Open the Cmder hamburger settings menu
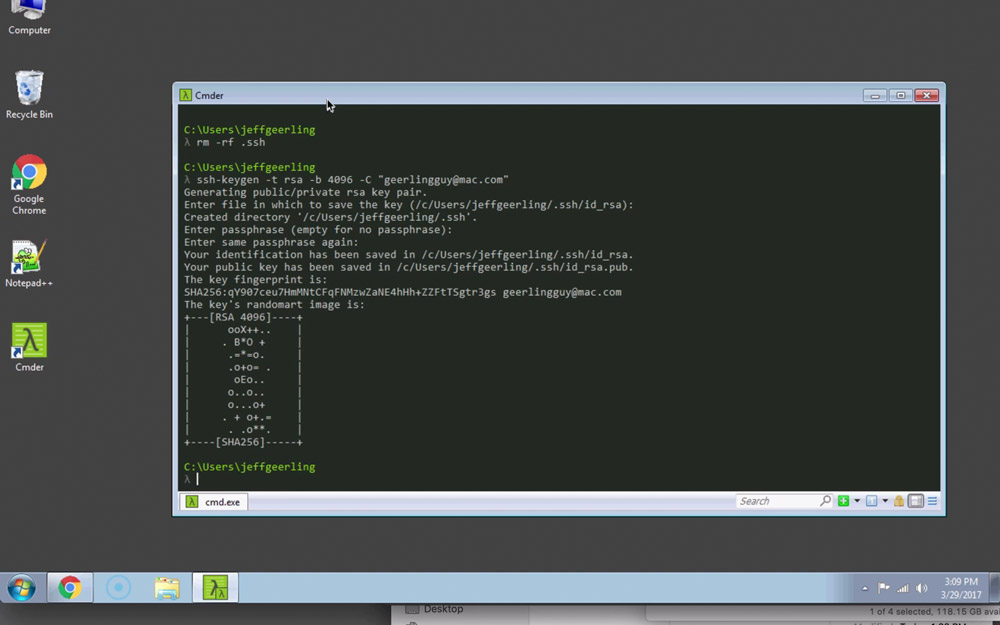 [932, 501]
